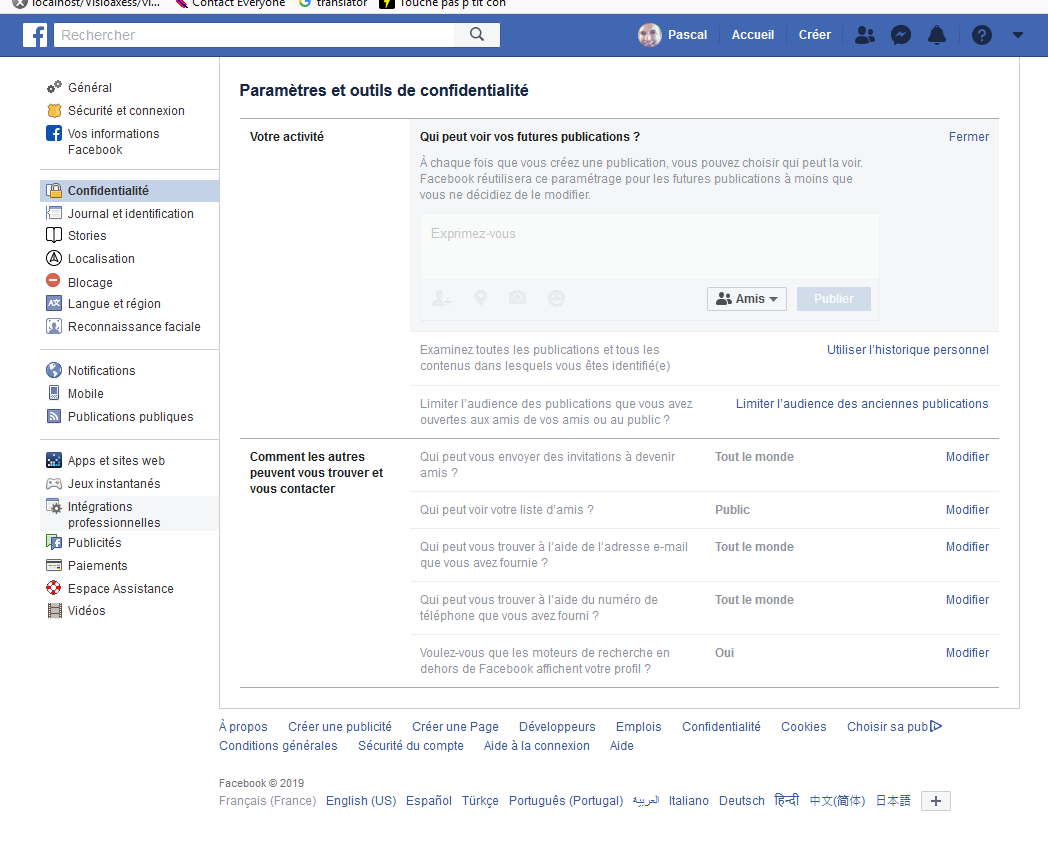Click the emoji smiley icon in composer
The height and width of the screenshot is (866, 1048).
click(556, 298)
